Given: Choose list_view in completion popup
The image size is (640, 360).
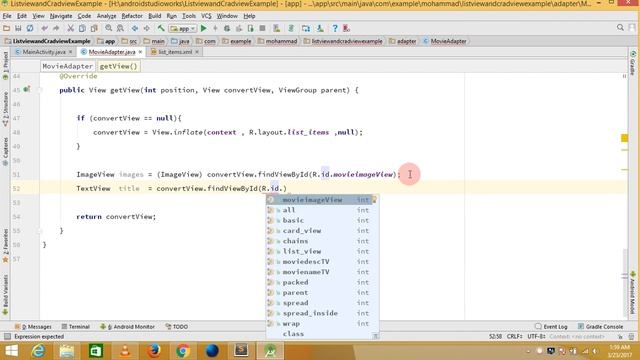Looking at the screenshot, I should coord(322,251).
